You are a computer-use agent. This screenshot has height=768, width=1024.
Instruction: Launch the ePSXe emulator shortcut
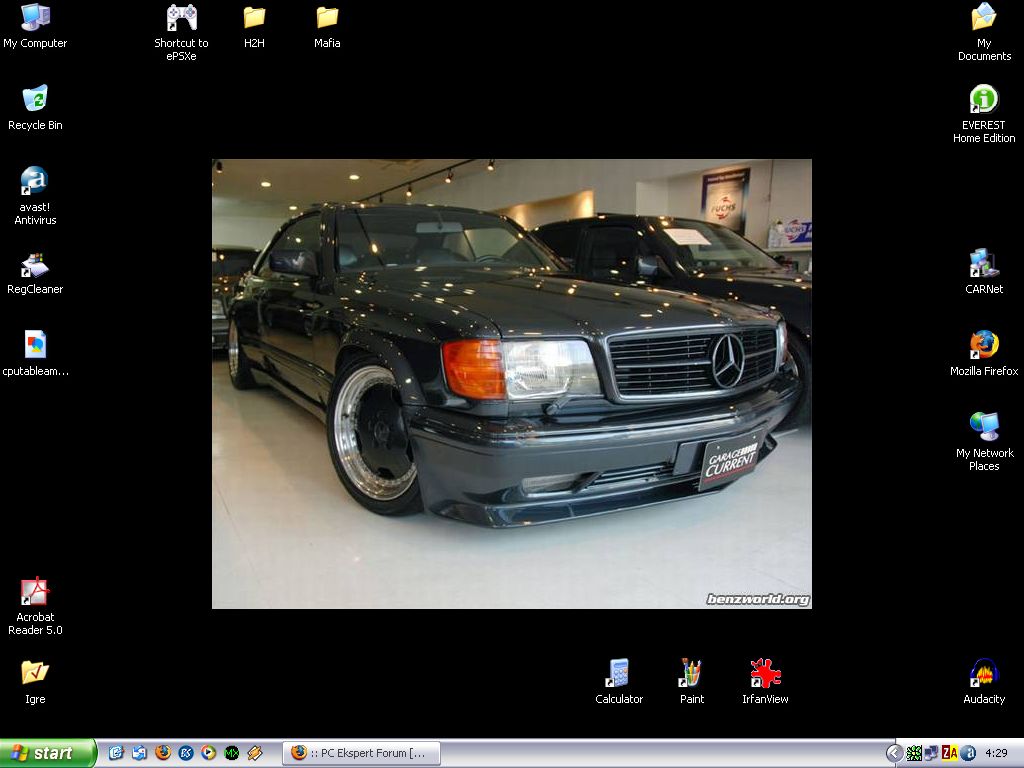click(181, 18)
